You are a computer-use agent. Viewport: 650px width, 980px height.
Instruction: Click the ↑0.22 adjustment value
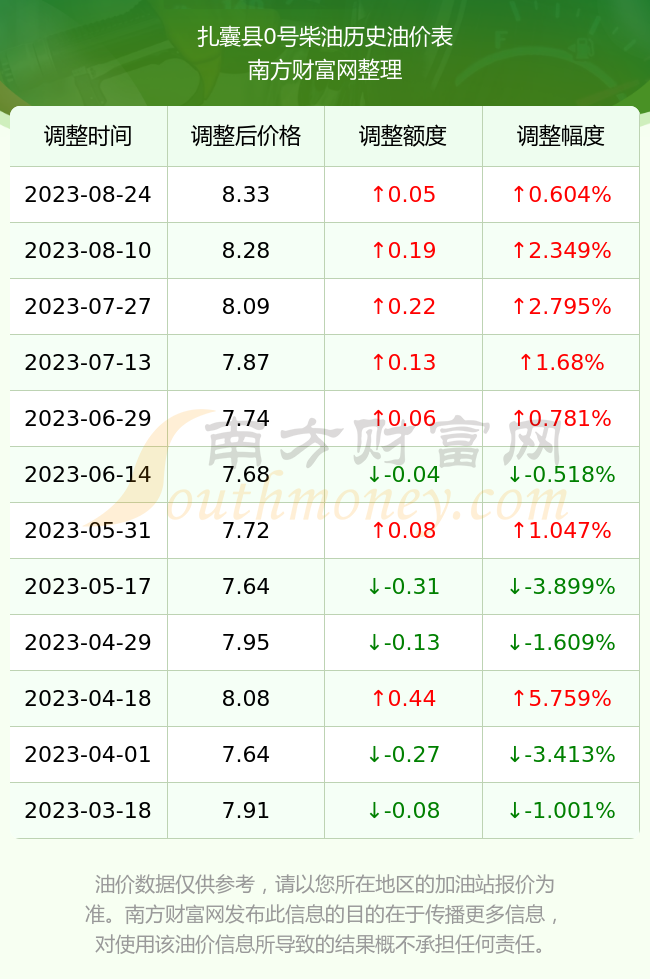[x=403, y=306]
